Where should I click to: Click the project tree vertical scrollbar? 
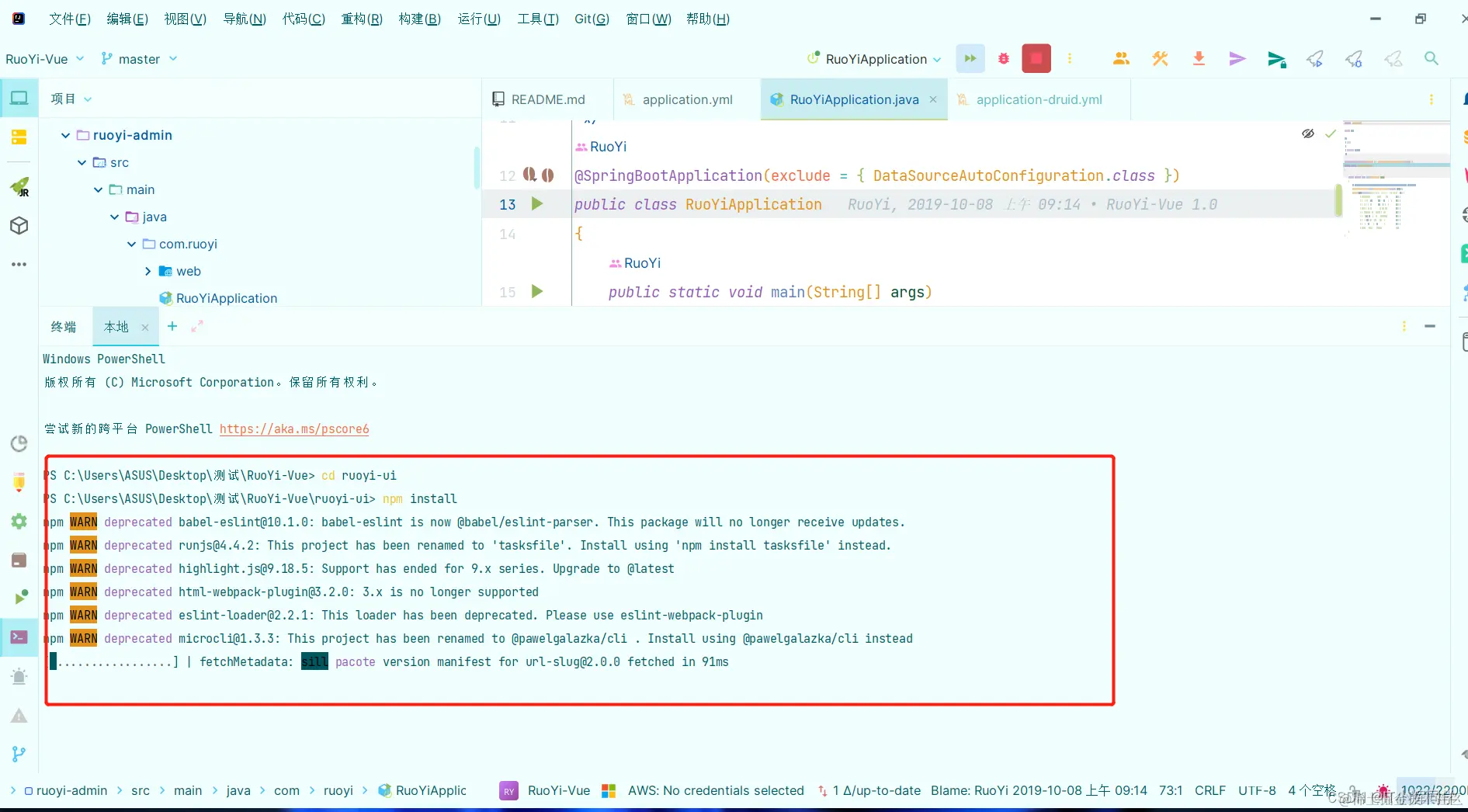point(477,167)
